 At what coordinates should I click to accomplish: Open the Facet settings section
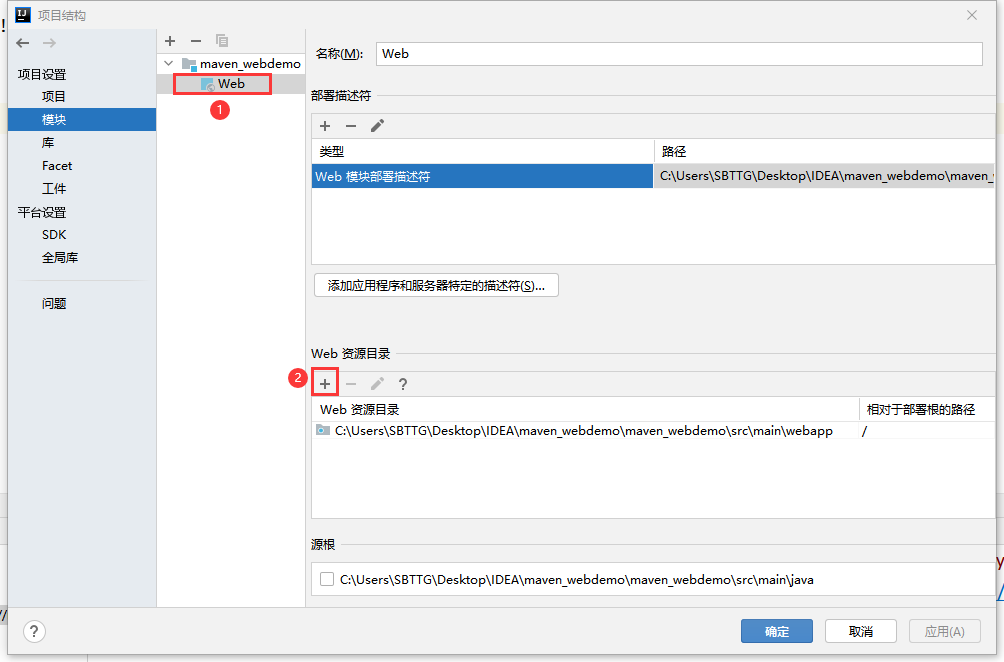coord(57,166)
